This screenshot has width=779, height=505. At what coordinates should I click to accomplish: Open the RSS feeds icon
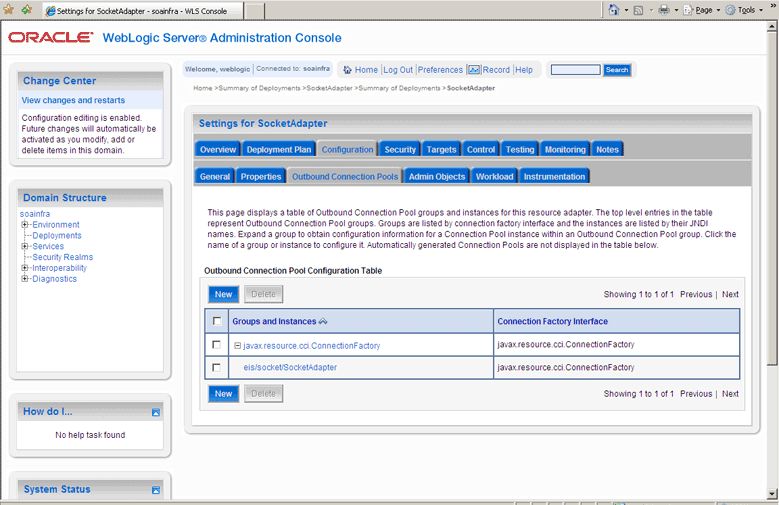[x=638, y=10]
